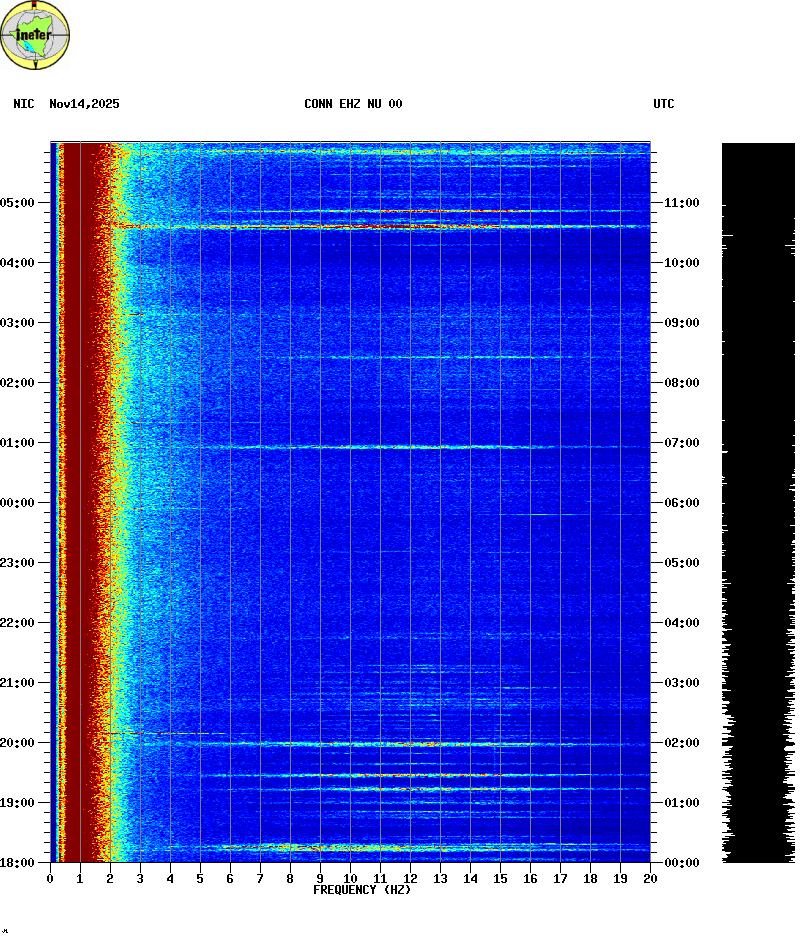This screenshot has height=942, width=802.
Task: Click the Ineter logo at top left
Action: click(36, 35)
